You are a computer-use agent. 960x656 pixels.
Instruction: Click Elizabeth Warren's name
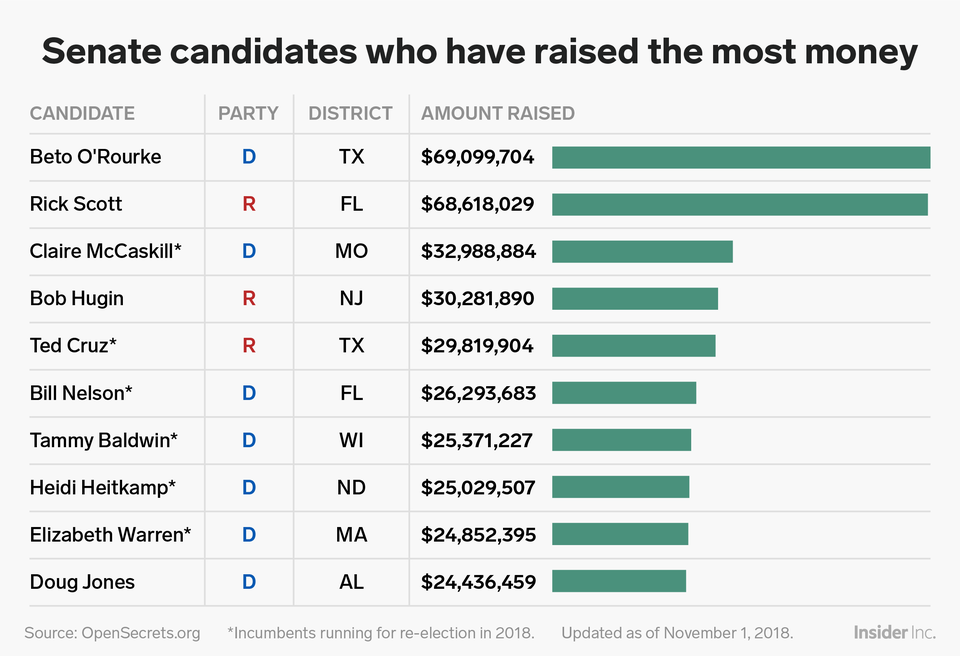(110, 535)
